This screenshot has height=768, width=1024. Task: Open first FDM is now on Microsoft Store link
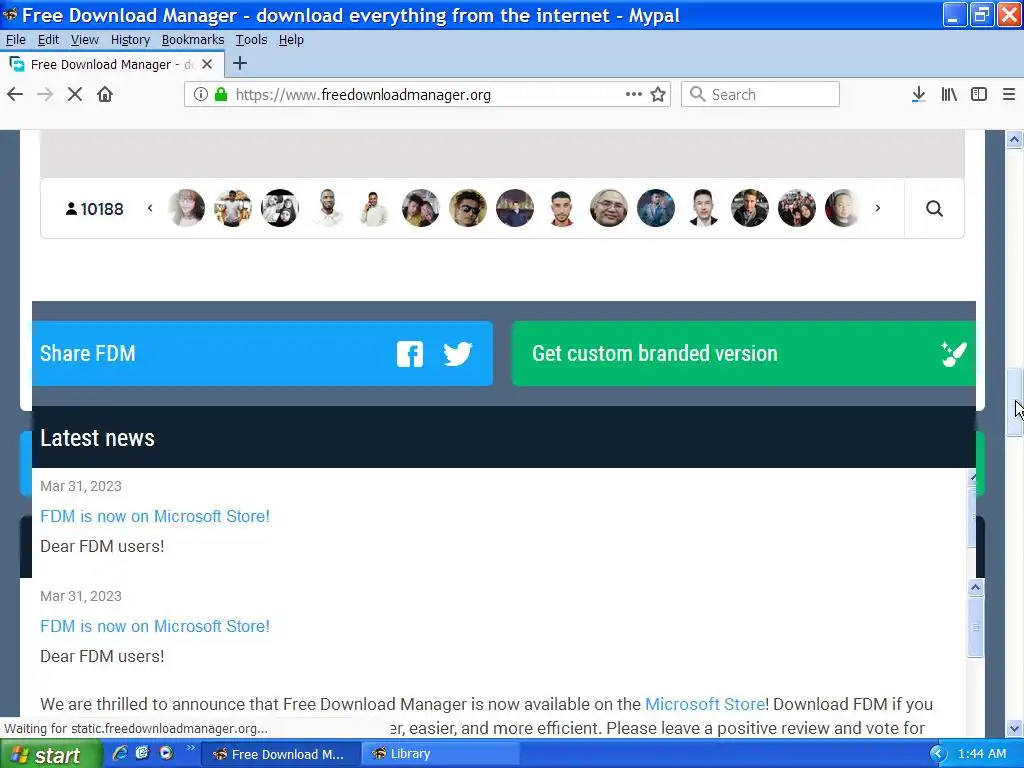click(x=155, y=516)
